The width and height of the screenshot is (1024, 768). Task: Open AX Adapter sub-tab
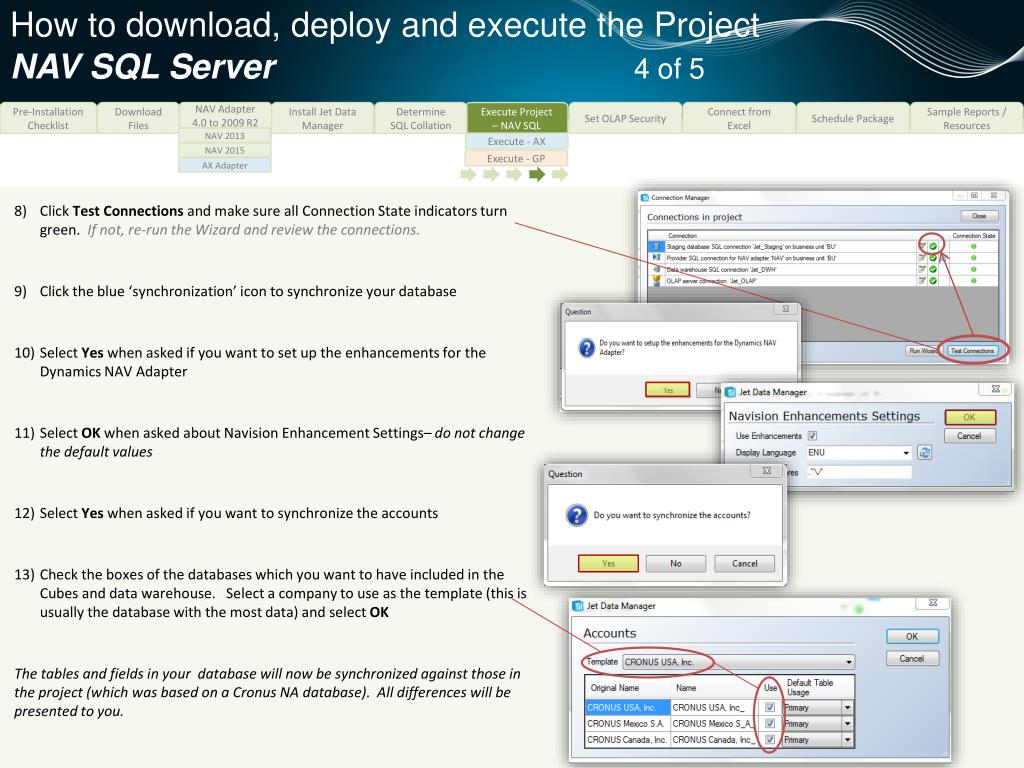(x=225, y=165)
